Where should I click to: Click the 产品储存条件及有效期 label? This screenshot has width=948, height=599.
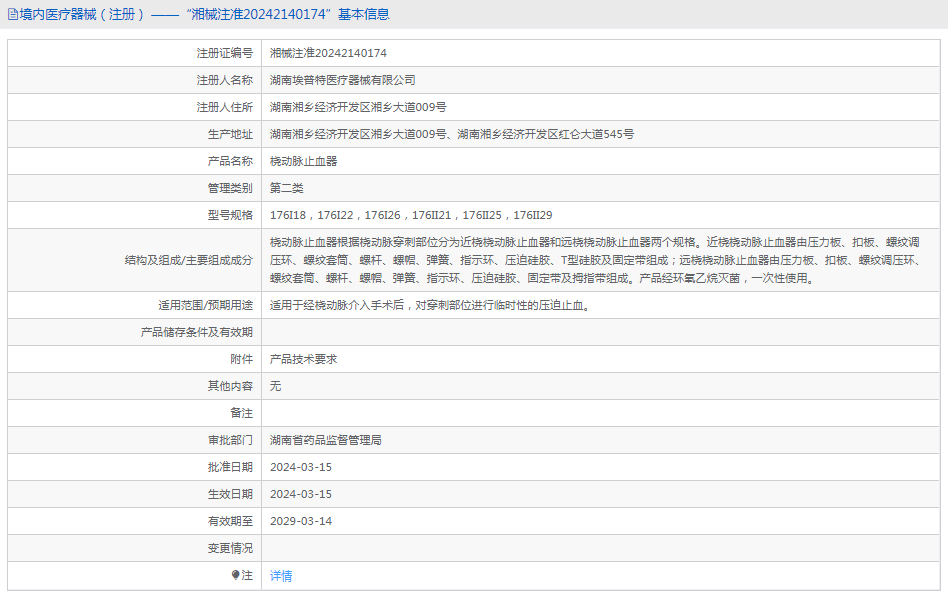pyautogui.click(x=196, y=332)
